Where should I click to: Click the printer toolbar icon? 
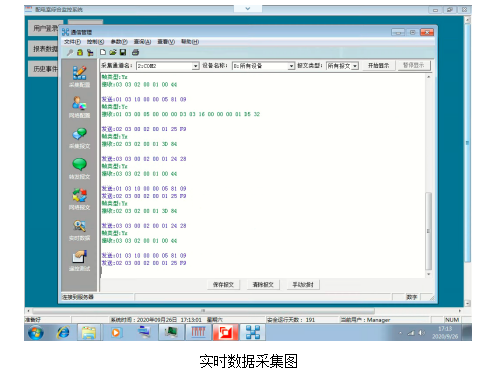135,52
